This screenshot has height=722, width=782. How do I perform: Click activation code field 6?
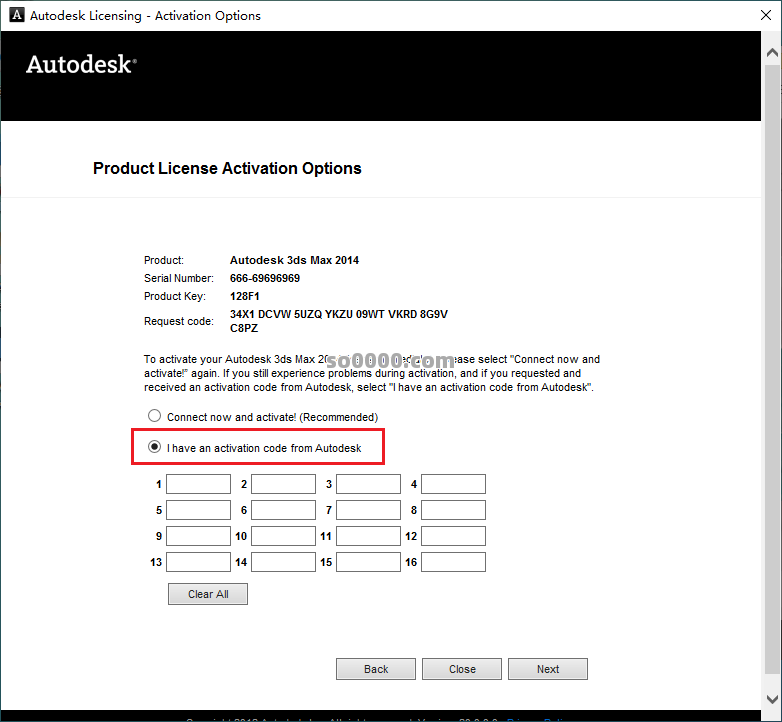pyautogui.click(x=283, y=510)
